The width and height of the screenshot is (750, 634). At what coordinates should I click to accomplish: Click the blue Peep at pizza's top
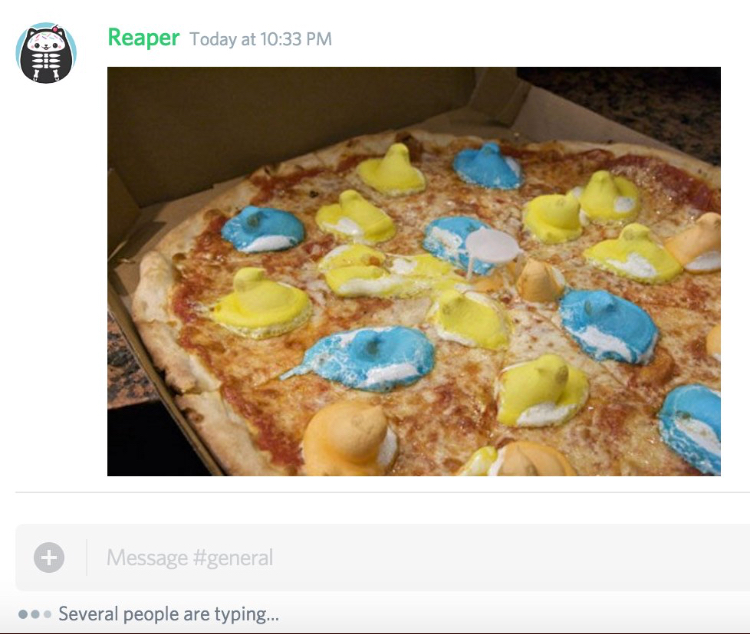coord(487,166)
